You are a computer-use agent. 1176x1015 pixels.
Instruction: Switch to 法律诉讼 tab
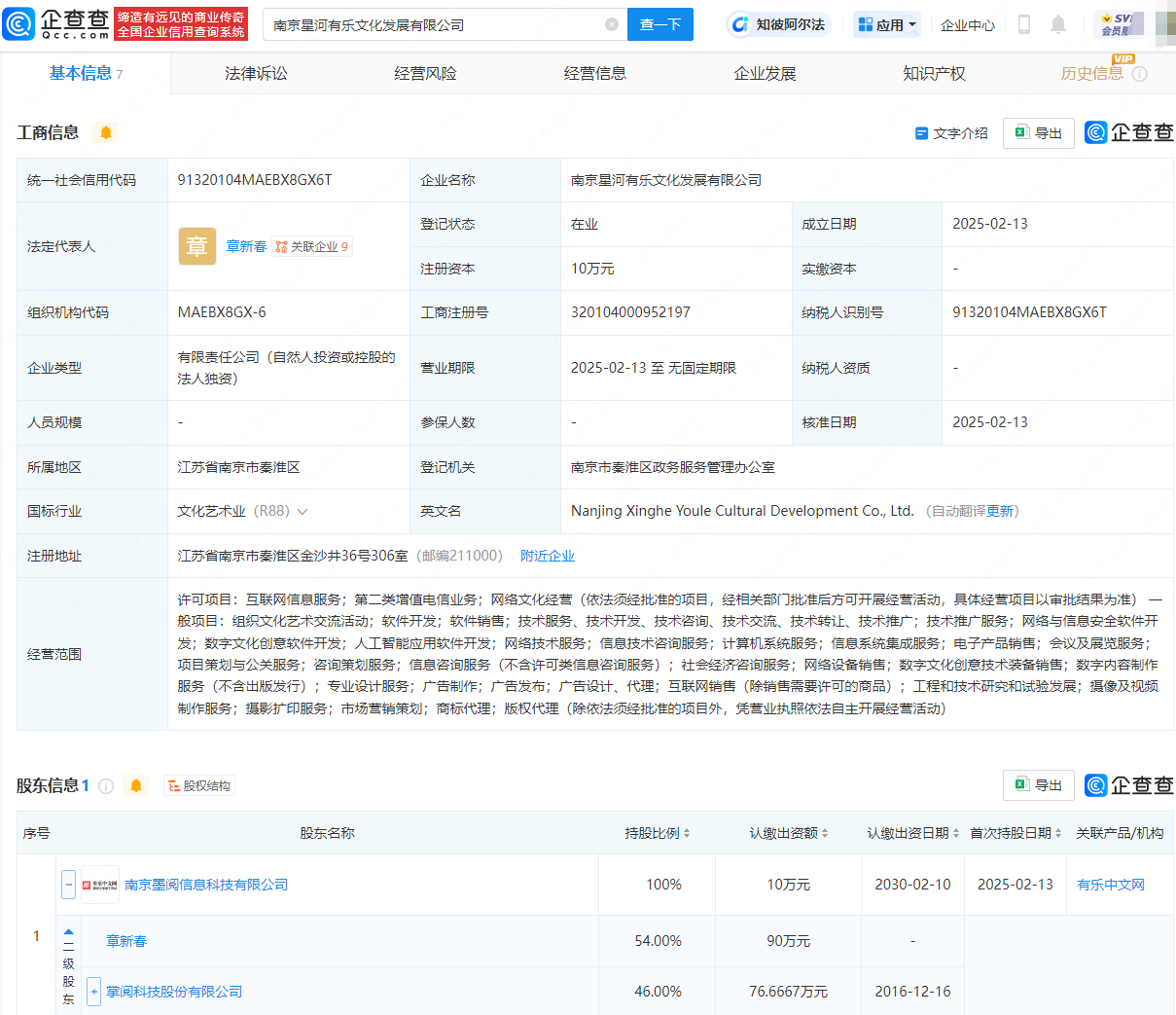tap(256, 74)
